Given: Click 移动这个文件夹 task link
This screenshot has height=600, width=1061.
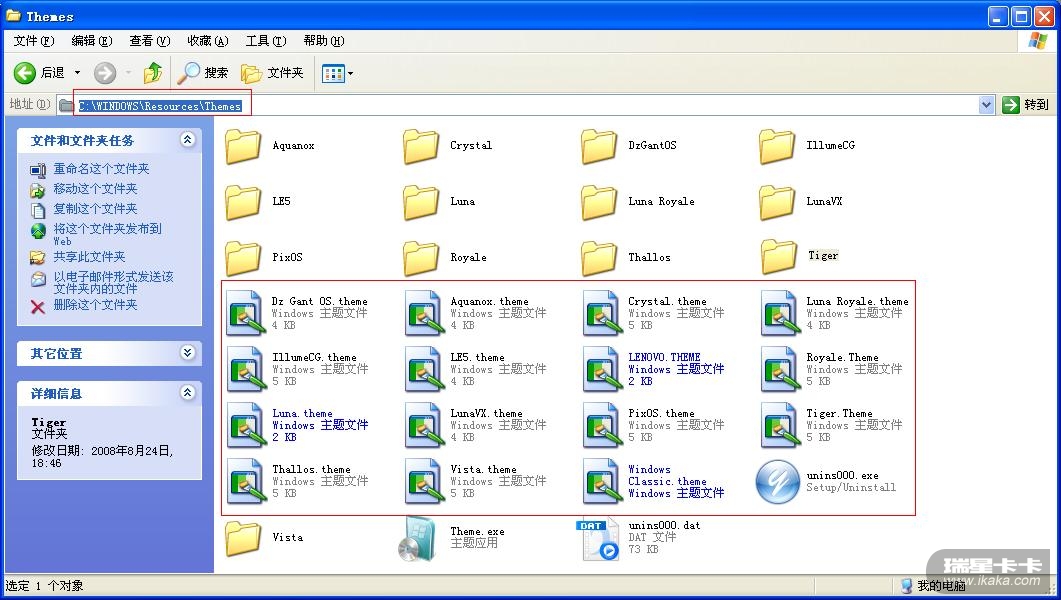Looking at the screenshot, I should coord(95,189).
